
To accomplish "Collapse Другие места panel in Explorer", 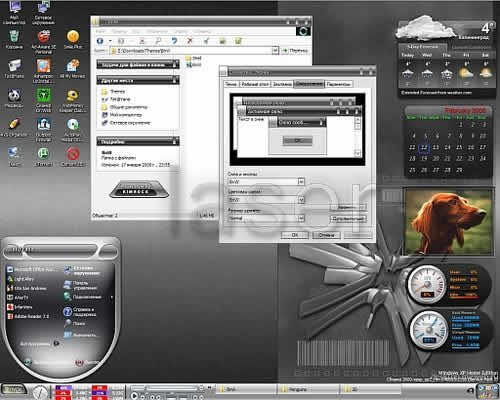I will [174, 80].
